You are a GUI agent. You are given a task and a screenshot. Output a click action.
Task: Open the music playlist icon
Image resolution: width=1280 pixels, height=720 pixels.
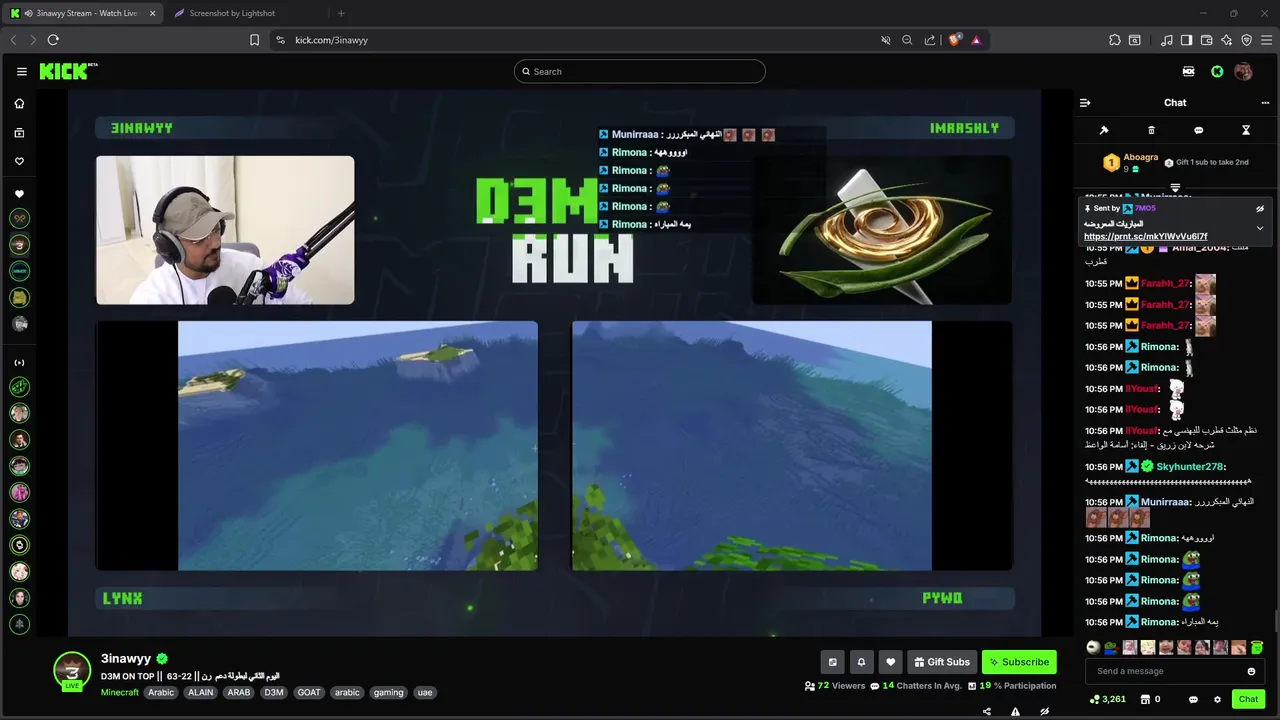pyautogui.click(x=1167, y=40)
